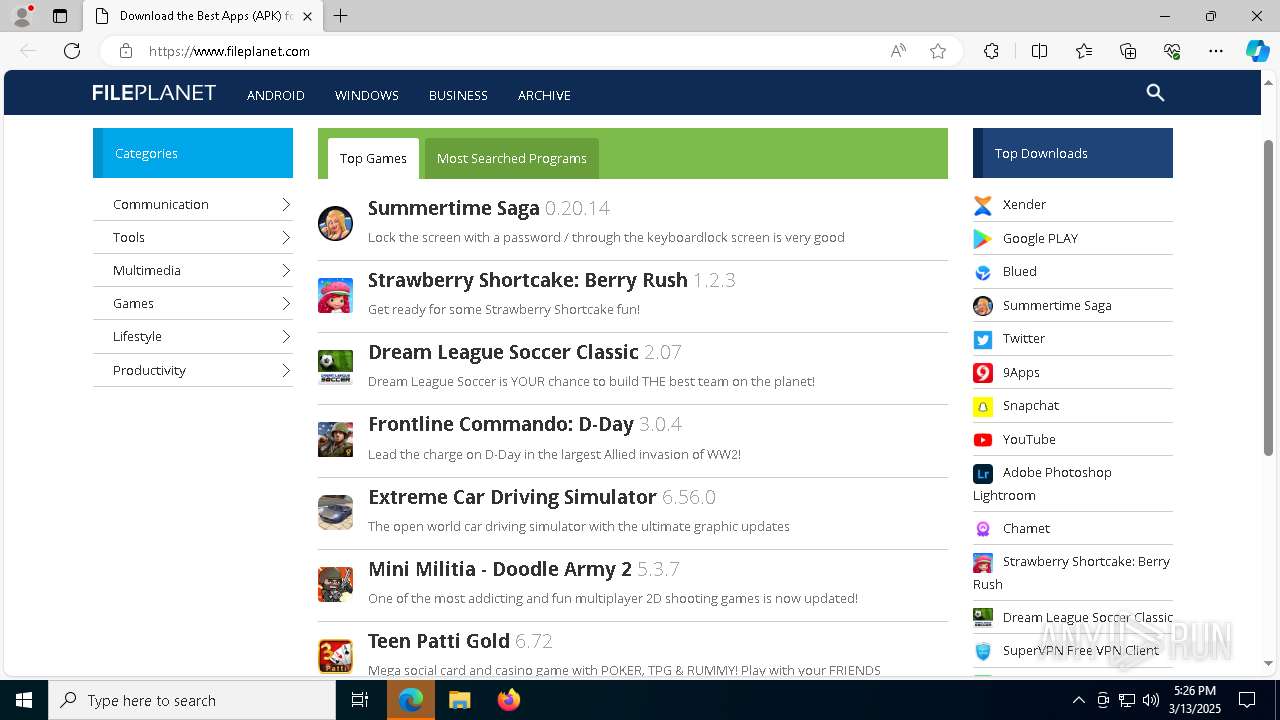Open Edge Settings and more ellipsis

point(1216,51)
